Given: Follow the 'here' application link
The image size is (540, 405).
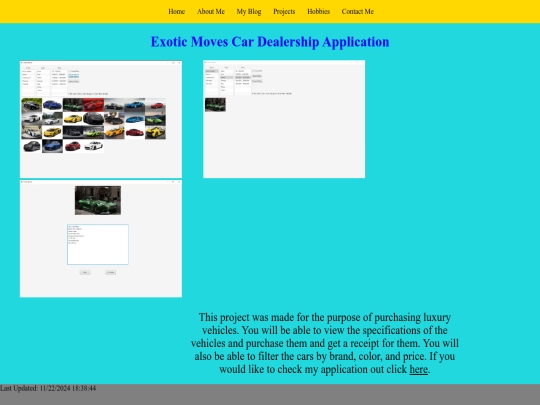Looking at the screenshot, I should click(x=418, y=369).
